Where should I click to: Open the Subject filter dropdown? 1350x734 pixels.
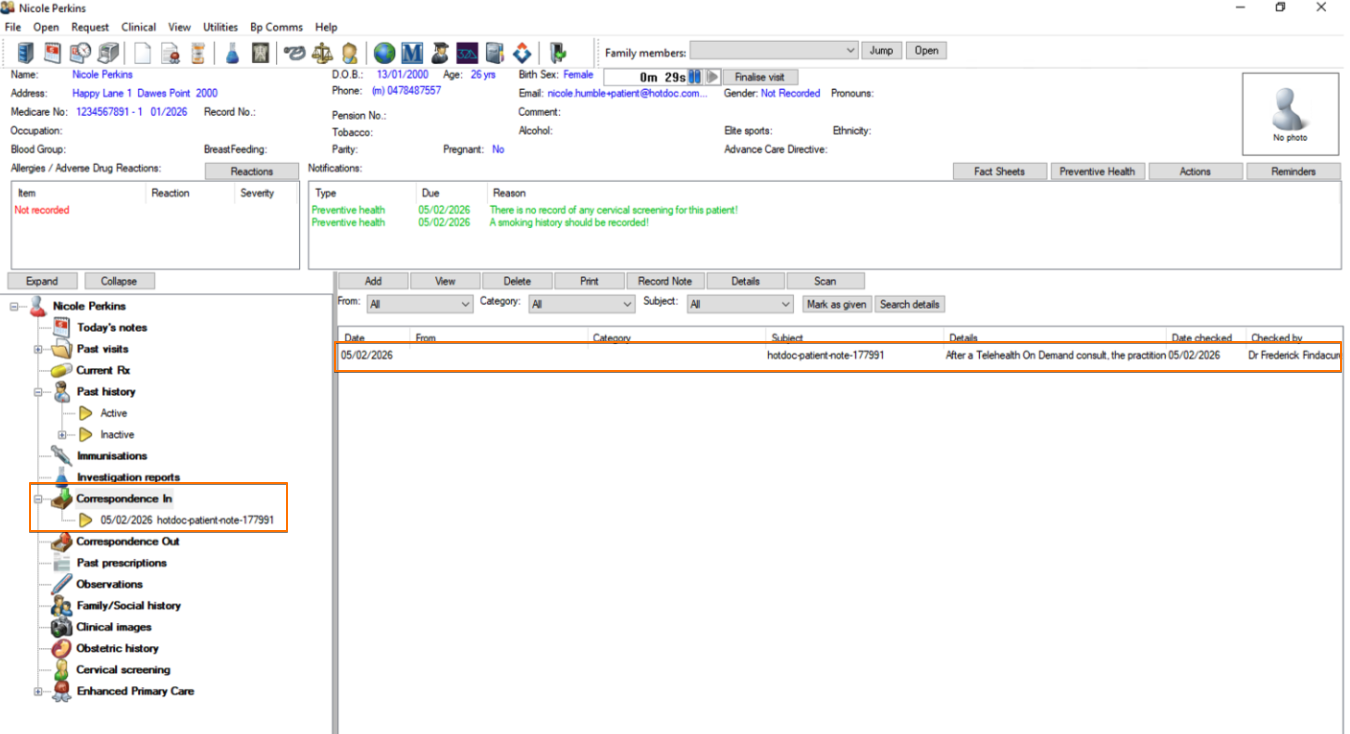tap(741, 304)
